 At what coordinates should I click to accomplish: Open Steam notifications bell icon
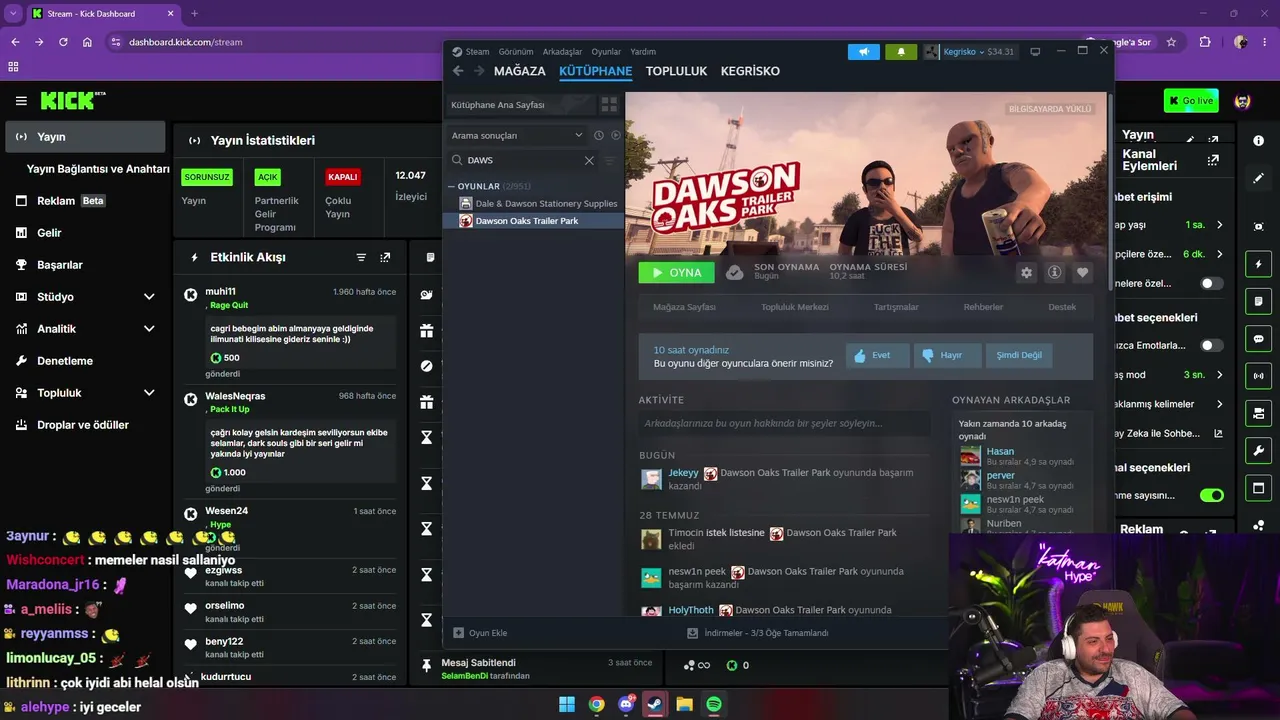pos(901,52)
